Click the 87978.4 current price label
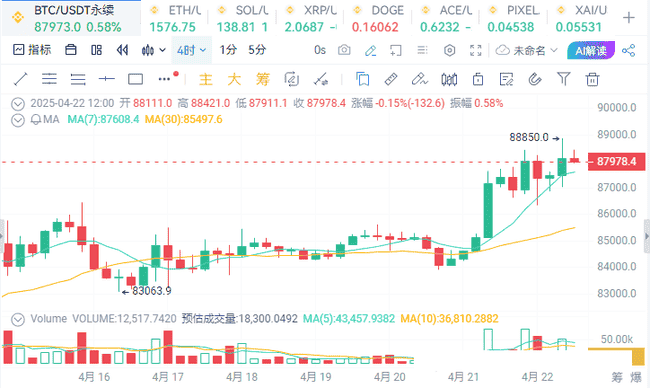This screenshot has width=650, height=388. 616,161
